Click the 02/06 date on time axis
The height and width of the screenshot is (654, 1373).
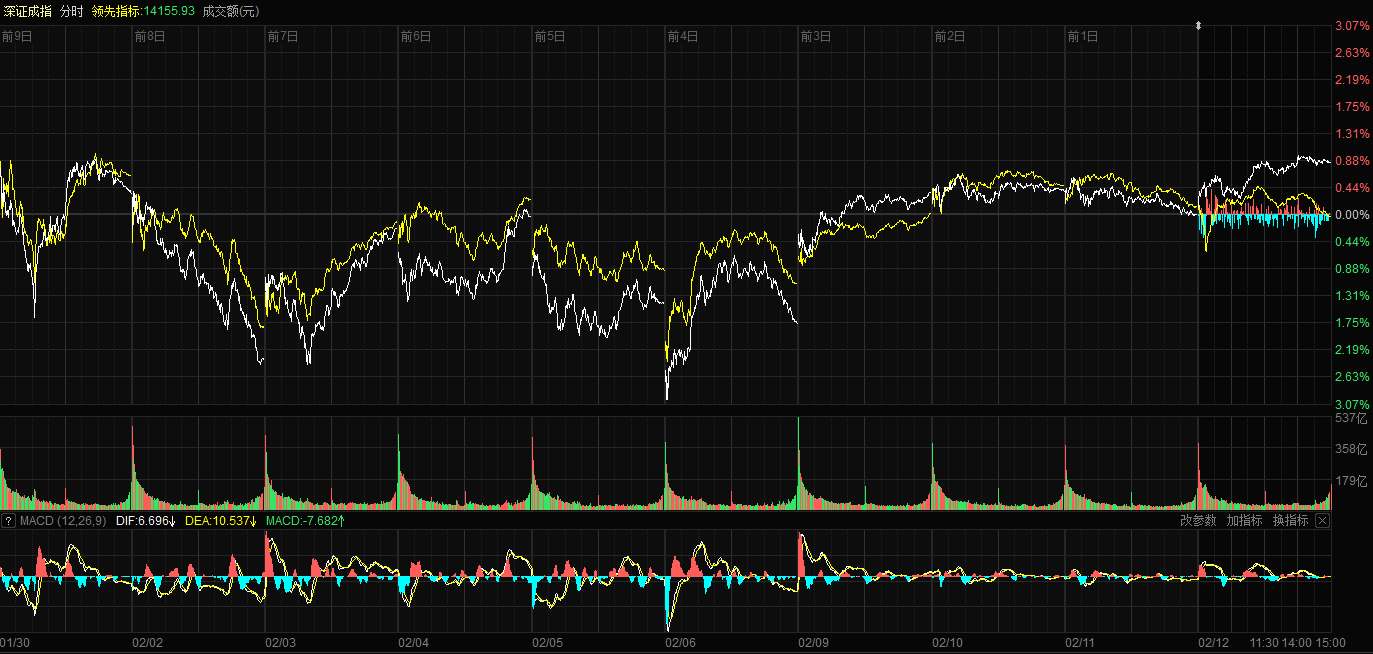point(681,643)
